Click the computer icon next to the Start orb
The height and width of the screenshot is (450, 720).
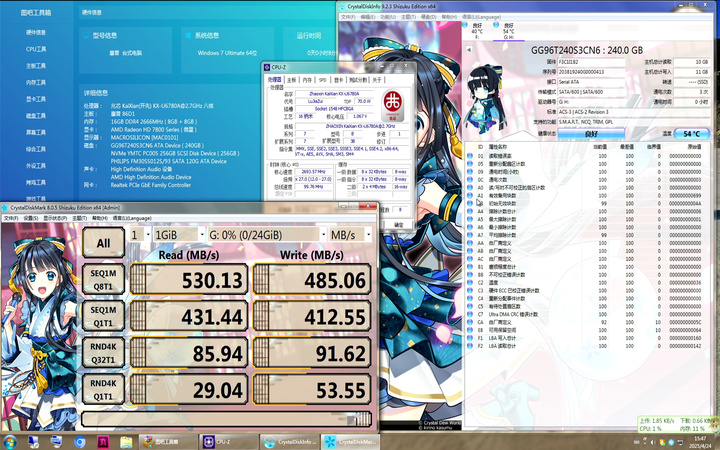pos(34,442)
